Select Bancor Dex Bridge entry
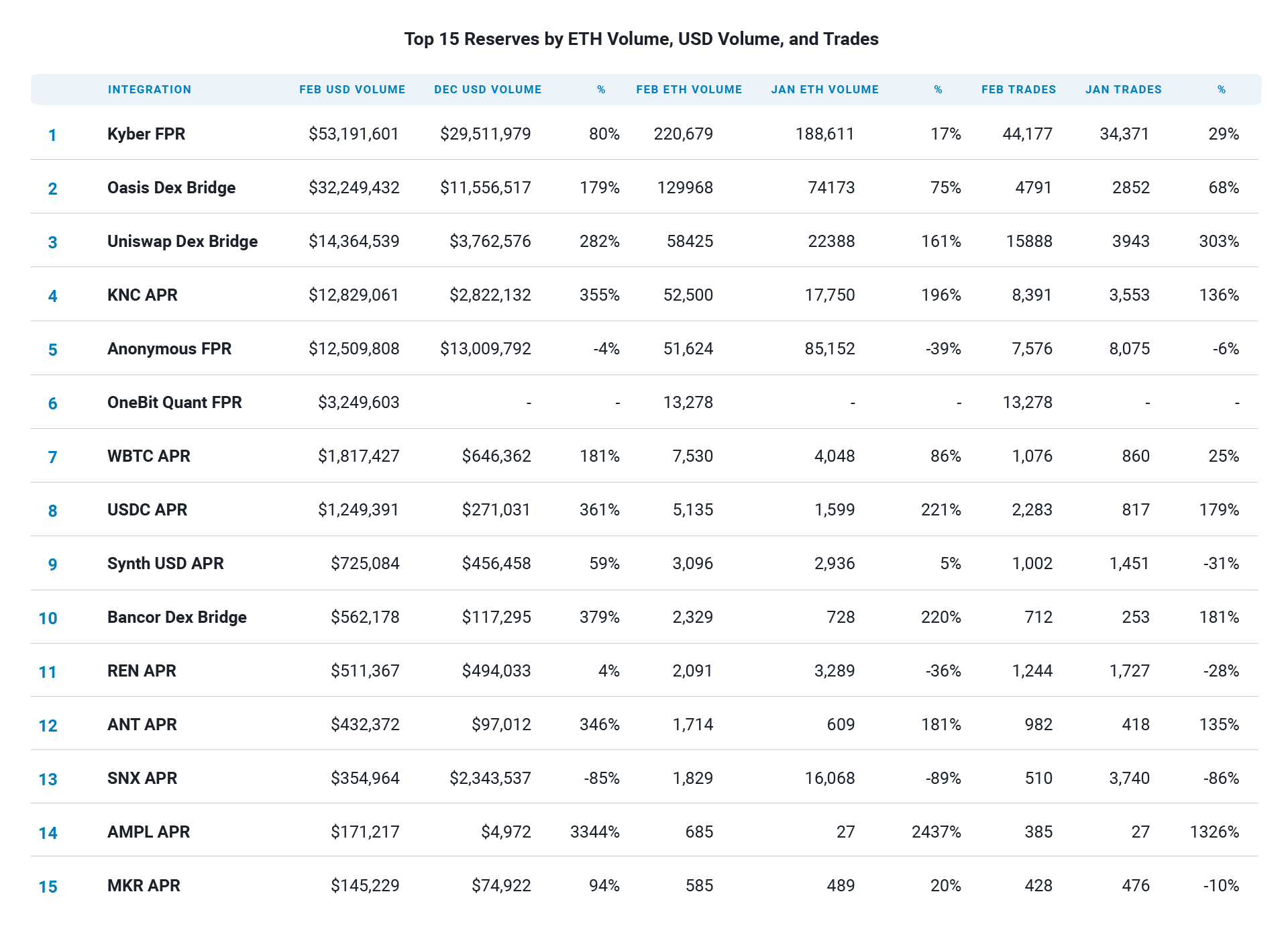The image size is (1288, 947). (177, 617)
